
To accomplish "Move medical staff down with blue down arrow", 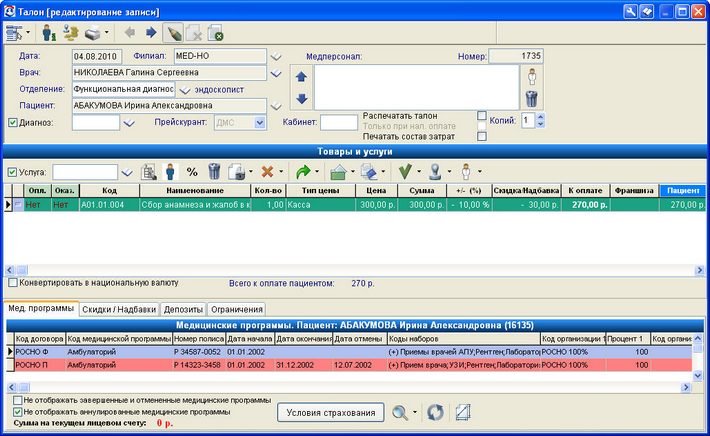I will click(x=302, y=98).
